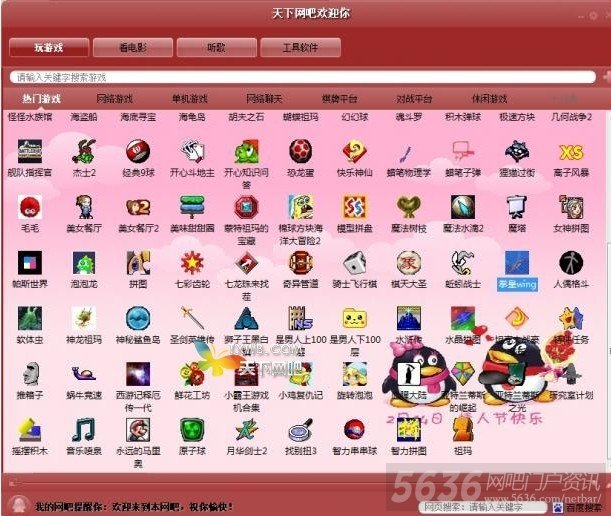Viewport: 611px width, 516px height.
Task: Open the 神龙祖玛 icon
Action: (84, 318)
